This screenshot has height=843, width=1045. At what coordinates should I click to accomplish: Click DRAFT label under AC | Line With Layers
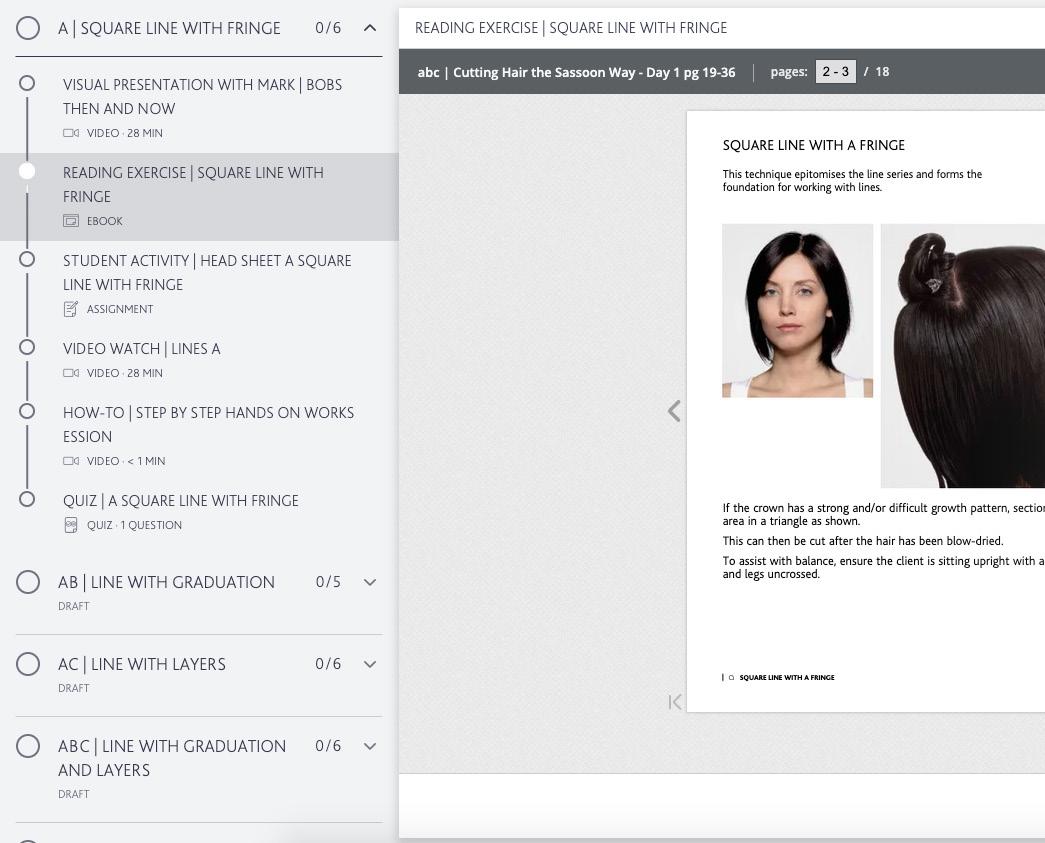[x=73, y=688]
